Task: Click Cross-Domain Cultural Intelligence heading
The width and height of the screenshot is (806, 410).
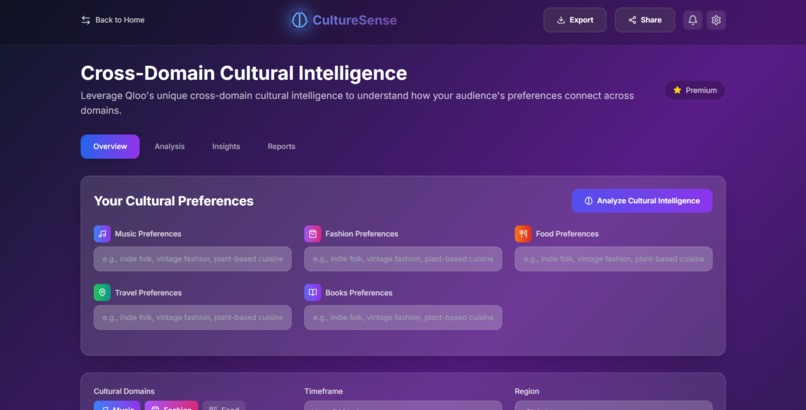Action: (244, 73)
